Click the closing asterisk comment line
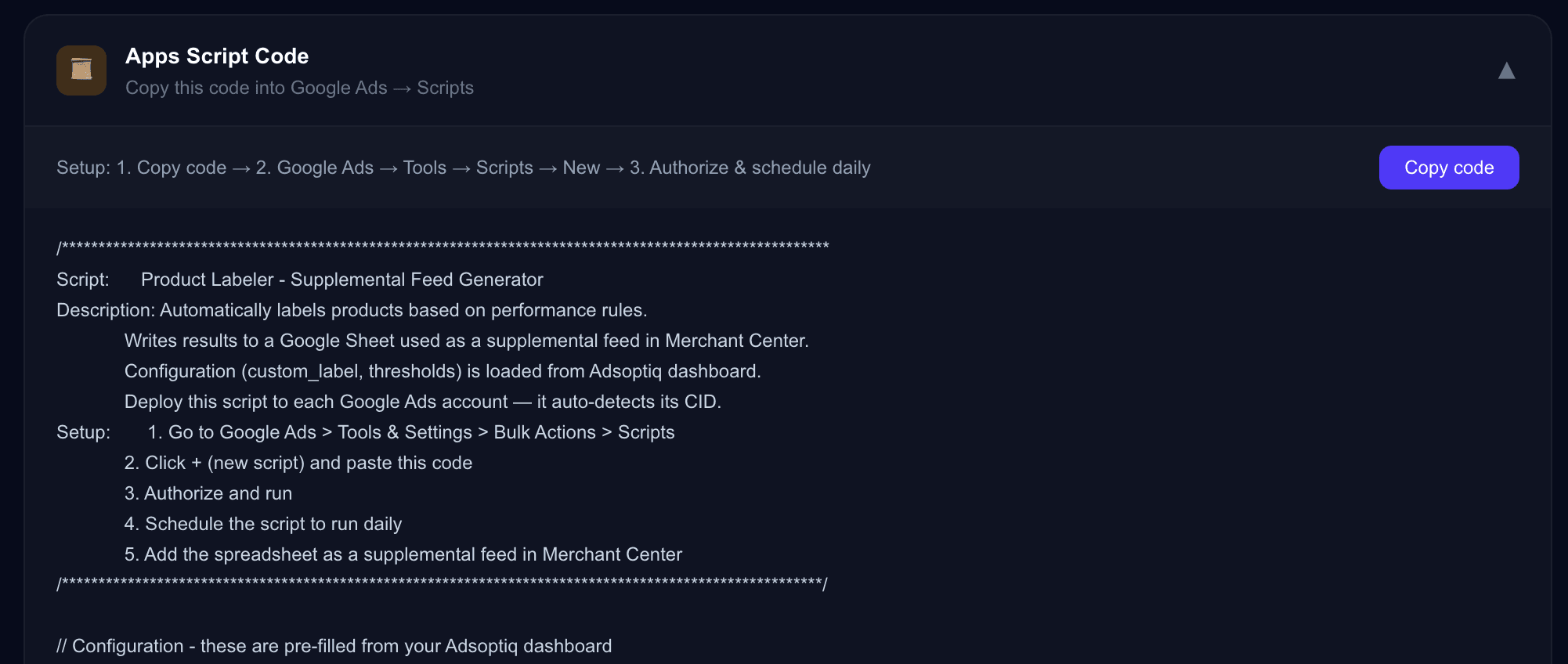The width and height of the screenshot is (1568, 664). point(442,584)
